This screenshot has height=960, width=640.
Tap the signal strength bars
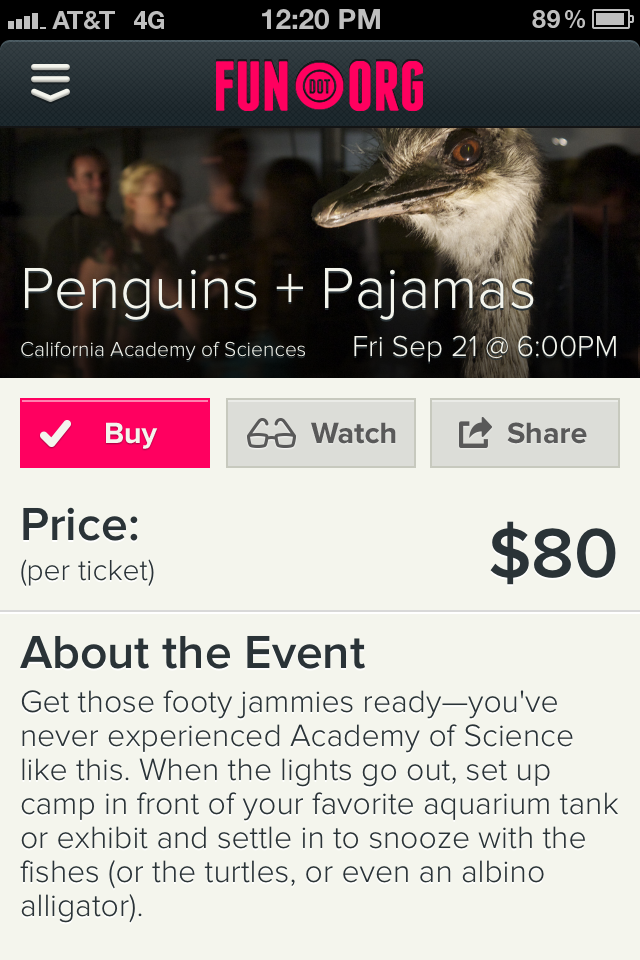click(x=26, y=23)
